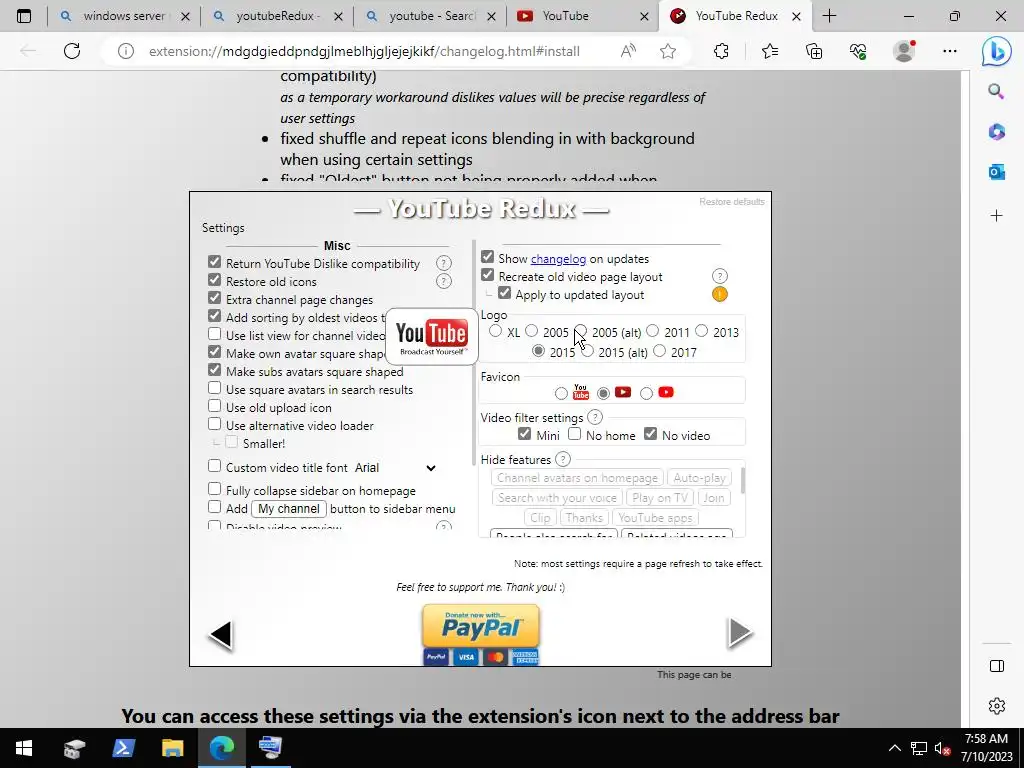Click help icon next to Video filter settings
Image resolution: width=1024 pixels, height=768 pixels.
[595, 417]
